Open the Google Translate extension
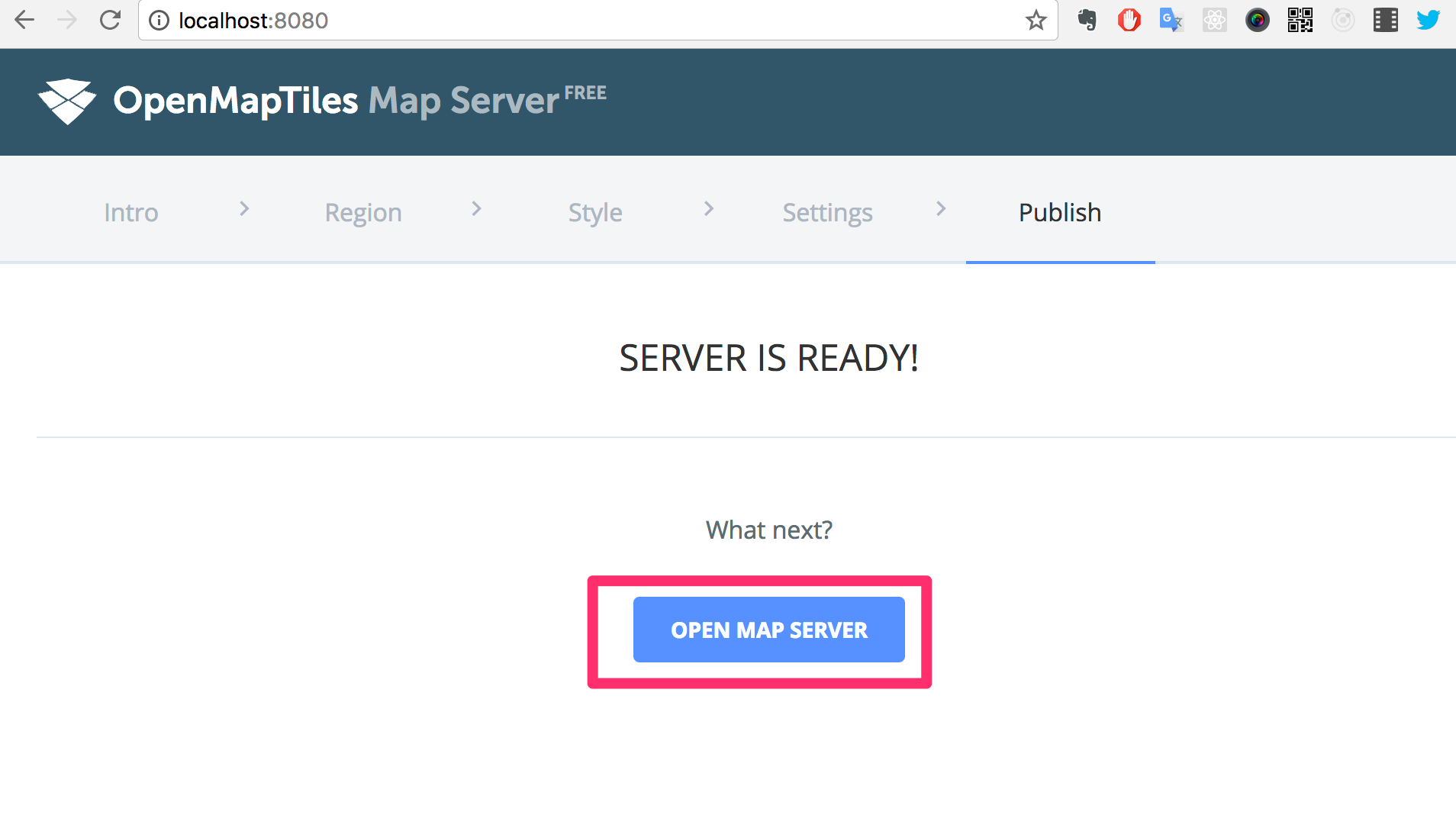Viewport: 1456px width, 815px height. (x=1171, y=20)
